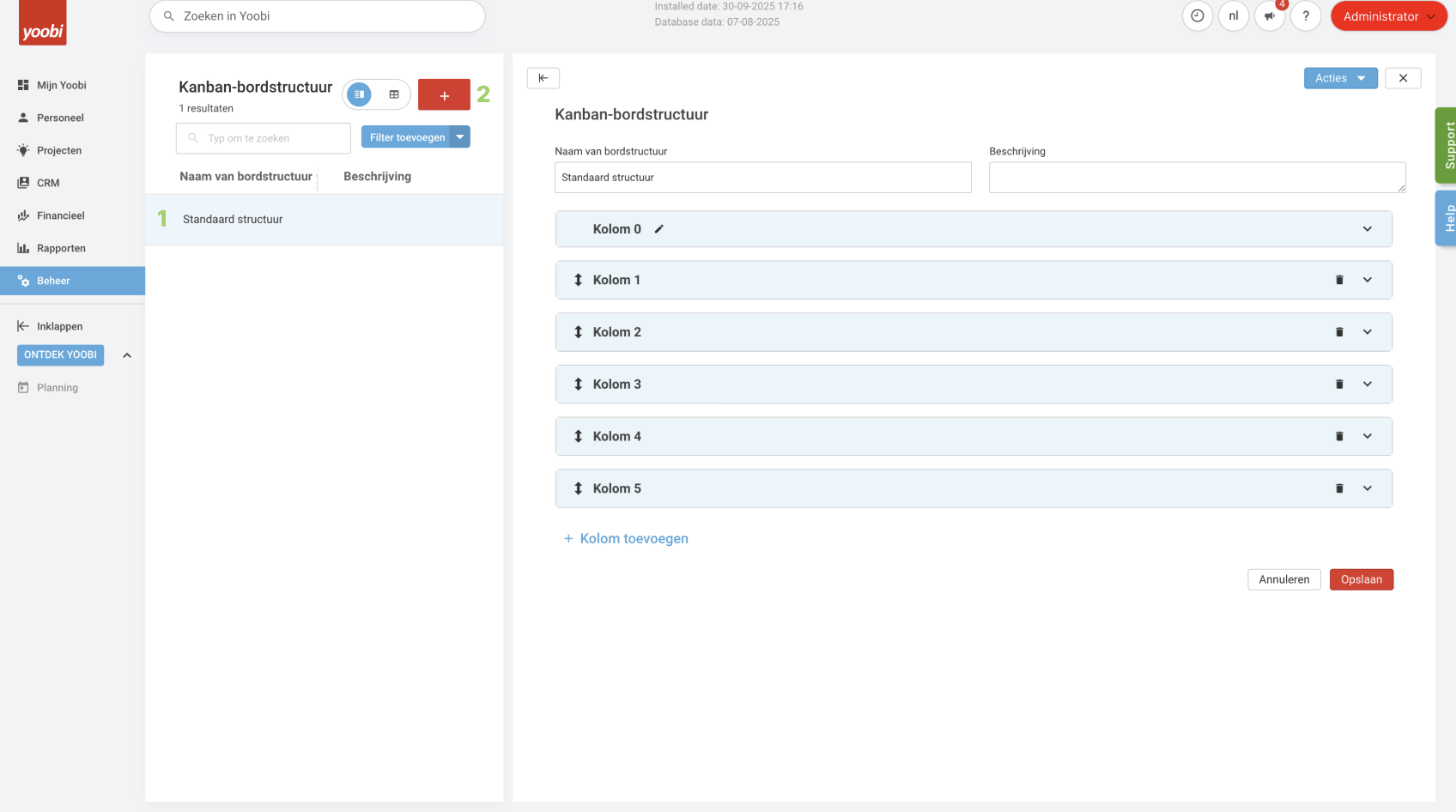Click the question mark help icon
The image size is (1456, 812).
[x=1305, y=16]
